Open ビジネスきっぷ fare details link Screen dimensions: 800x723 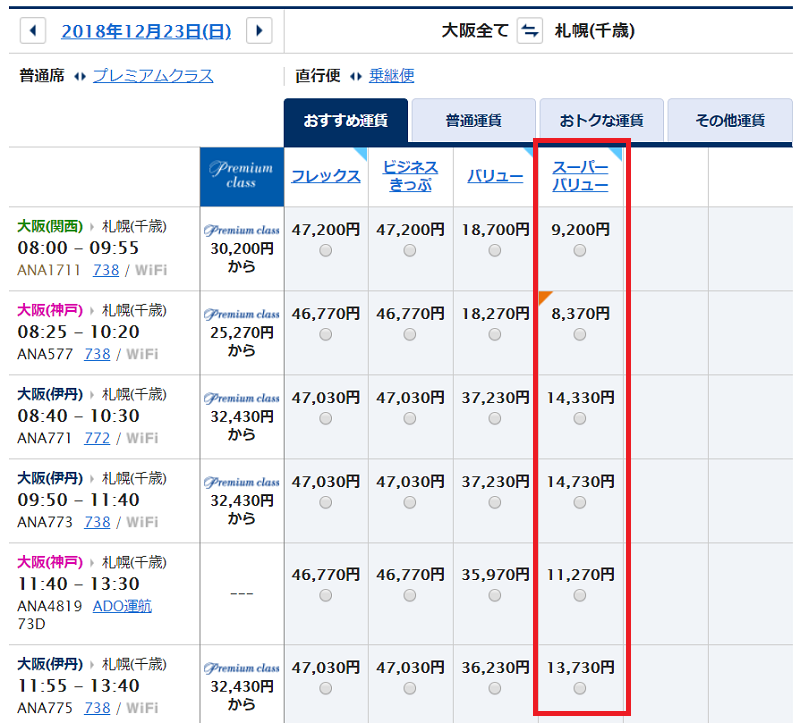point(411,176)
